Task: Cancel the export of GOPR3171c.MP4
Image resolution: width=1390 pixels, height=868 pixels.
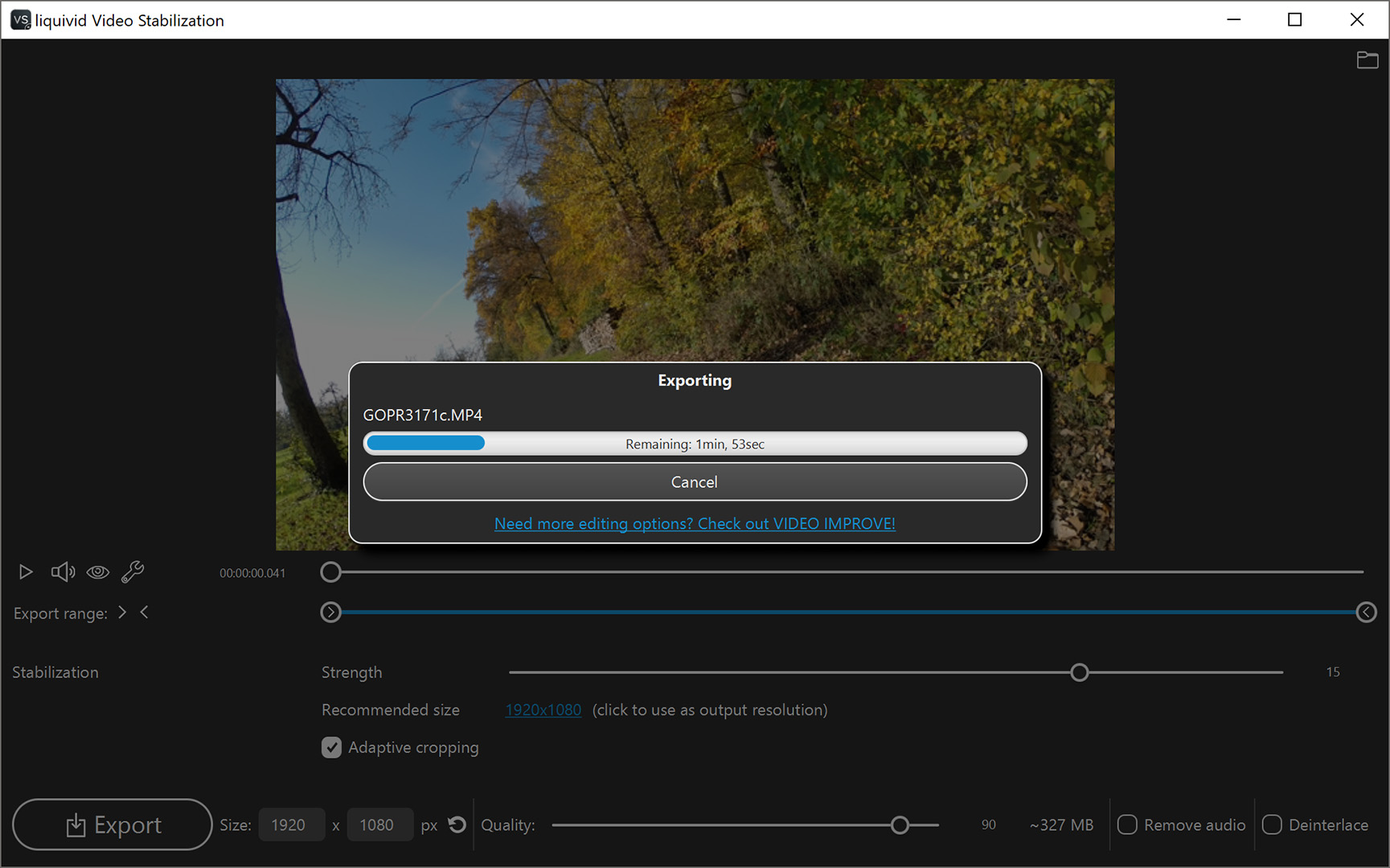Action: click(694, 481)
